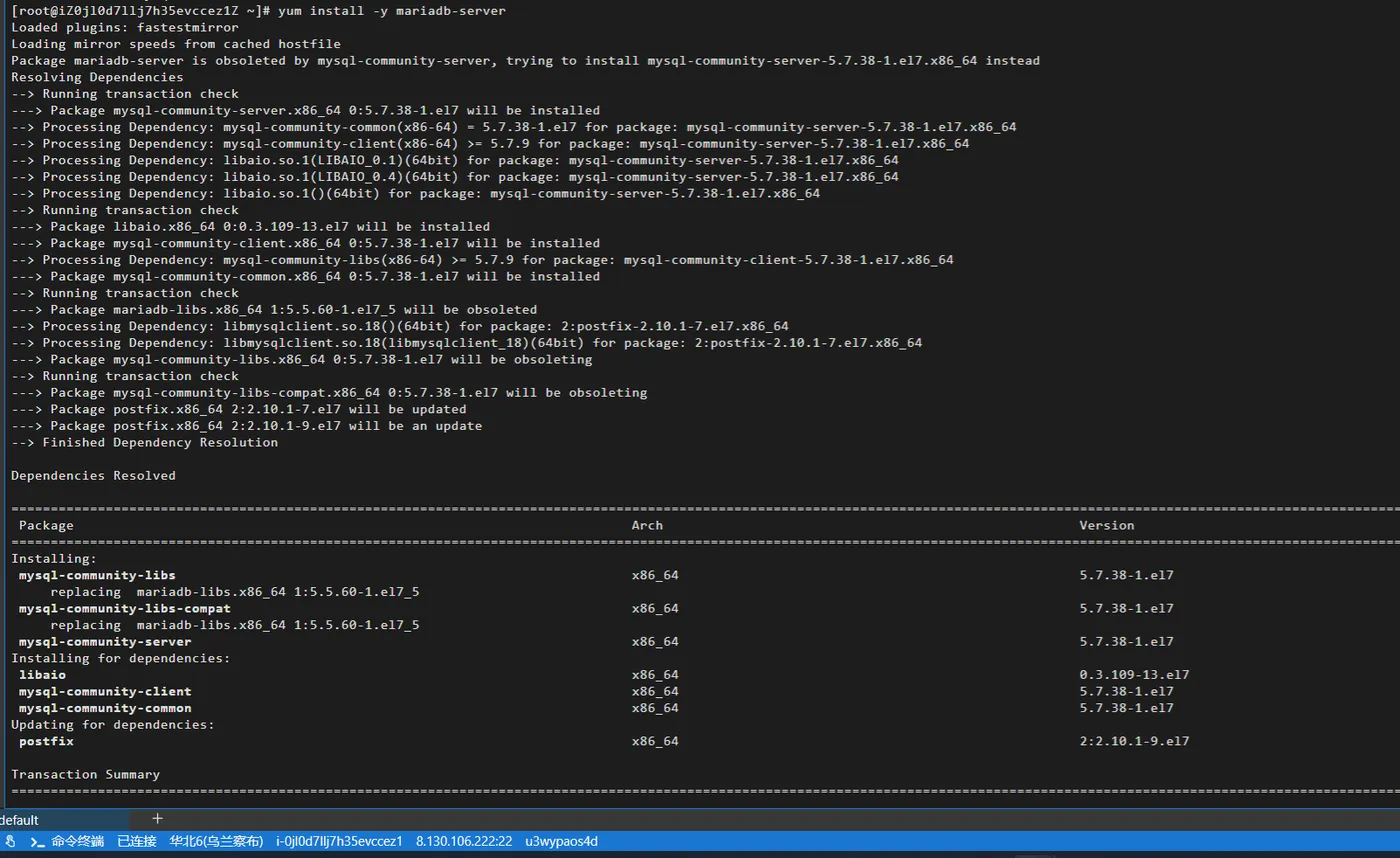Click the 命令终端 status bar label

[x=78, y=841]
